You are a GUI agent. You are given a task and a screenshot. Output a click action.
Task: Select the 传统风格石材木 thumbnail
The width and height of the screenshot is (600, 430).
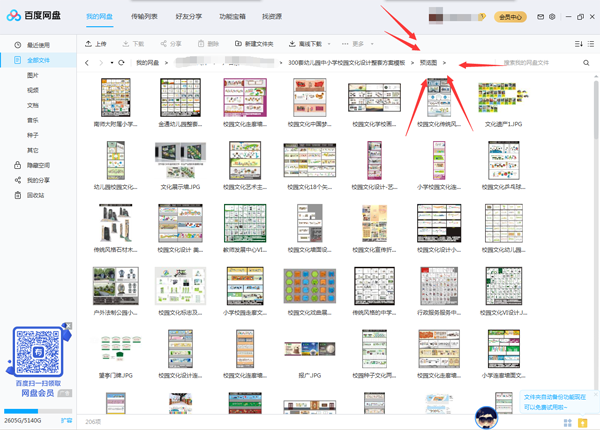(x=116, y=223)
